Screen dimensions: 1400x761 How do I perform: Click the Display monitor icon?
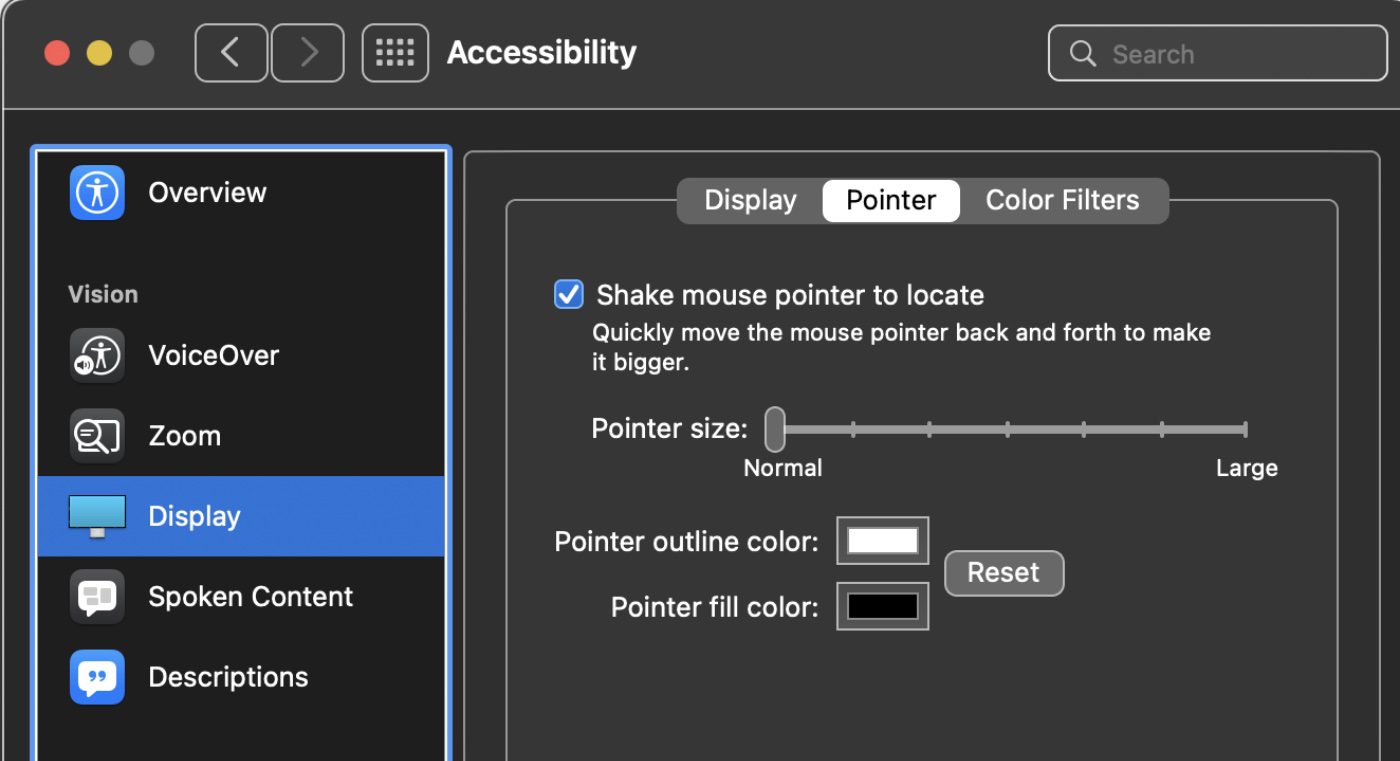point(97,516)
